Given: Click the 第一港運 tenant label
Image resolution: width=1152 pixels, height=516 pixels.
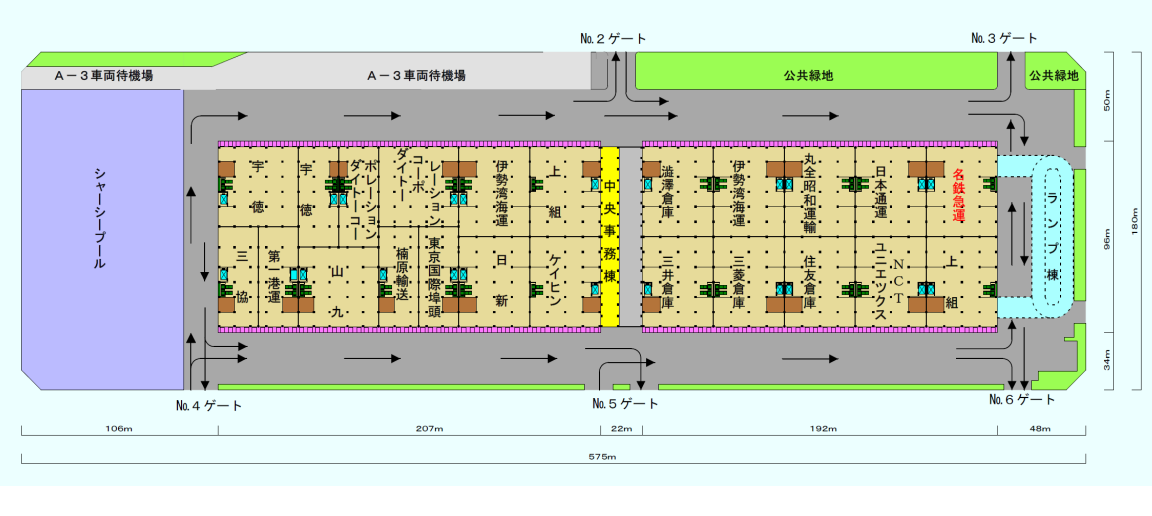Looking at the screenshot, I should click(273, 277).
